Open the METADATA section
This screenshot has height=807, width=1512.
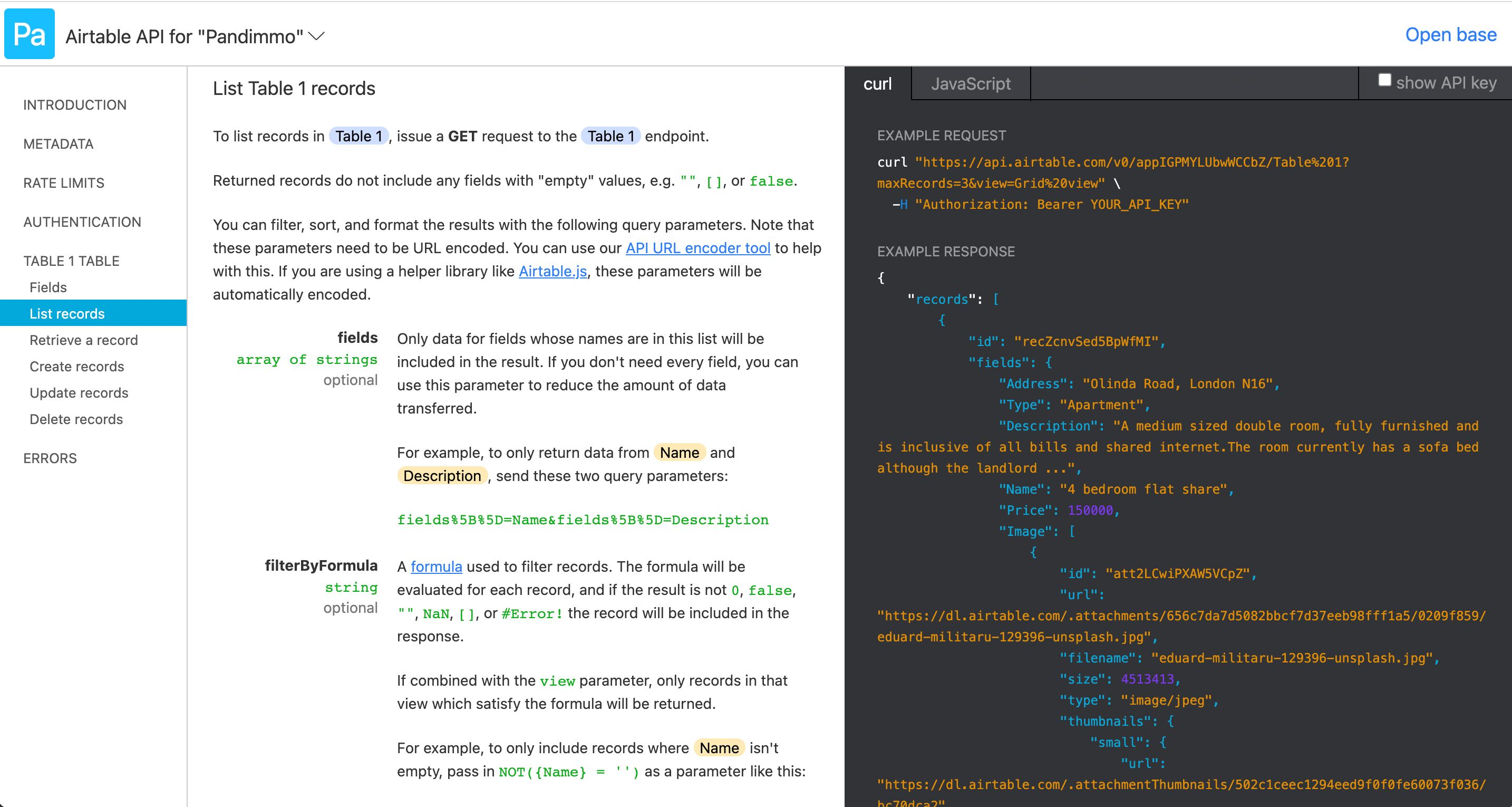coord(57,144)
